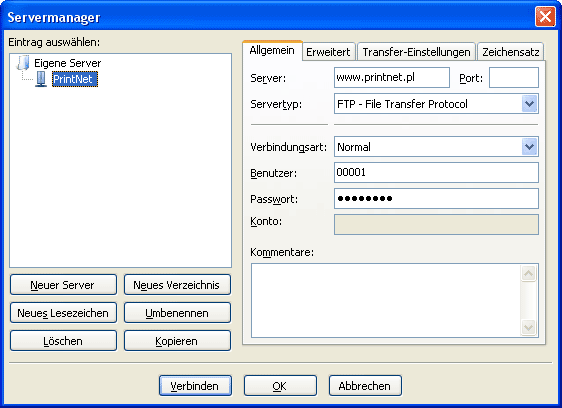
Task: Click the Löschen button
Action: (x=63, y=341)
